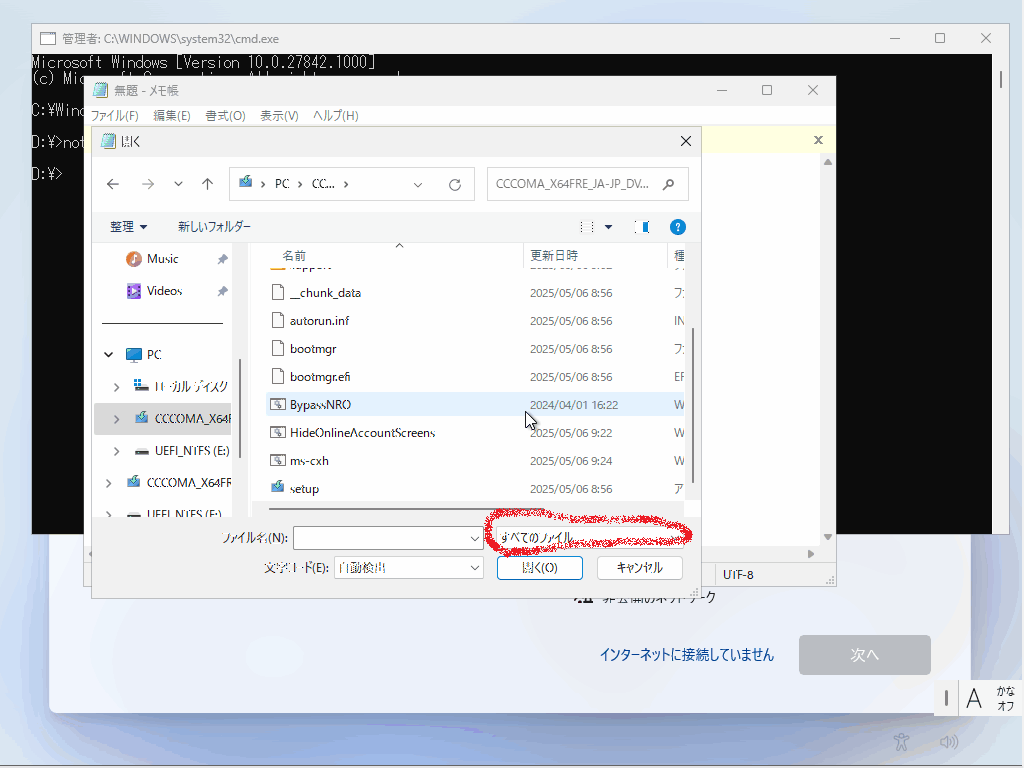Screen dimensions: 1024x768
Task: Select UEFI_NTFS (E:) under PC
Action: pos(192,451)
